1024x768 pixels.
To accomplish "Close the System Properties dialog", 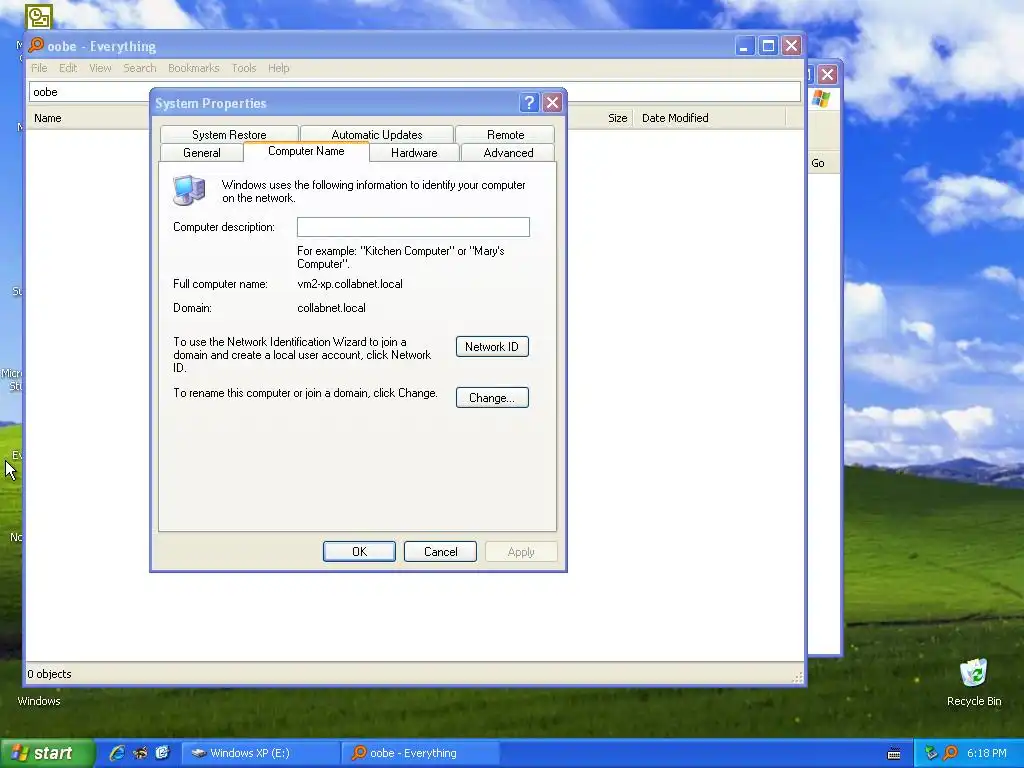I will pyautogui.click(x=552, y=103).
